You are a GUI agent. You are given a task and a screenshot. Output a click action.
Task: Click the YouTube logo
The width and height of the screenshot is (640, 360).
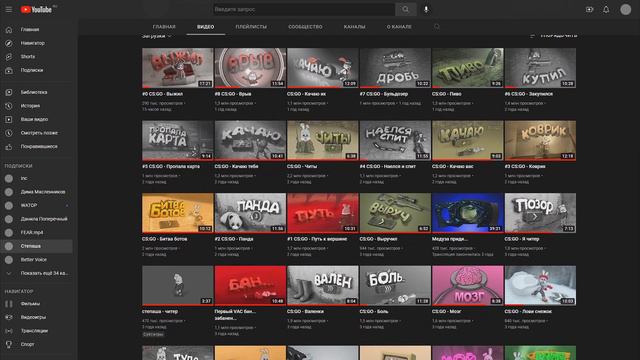pyautogui.click(x=37, y=9)
